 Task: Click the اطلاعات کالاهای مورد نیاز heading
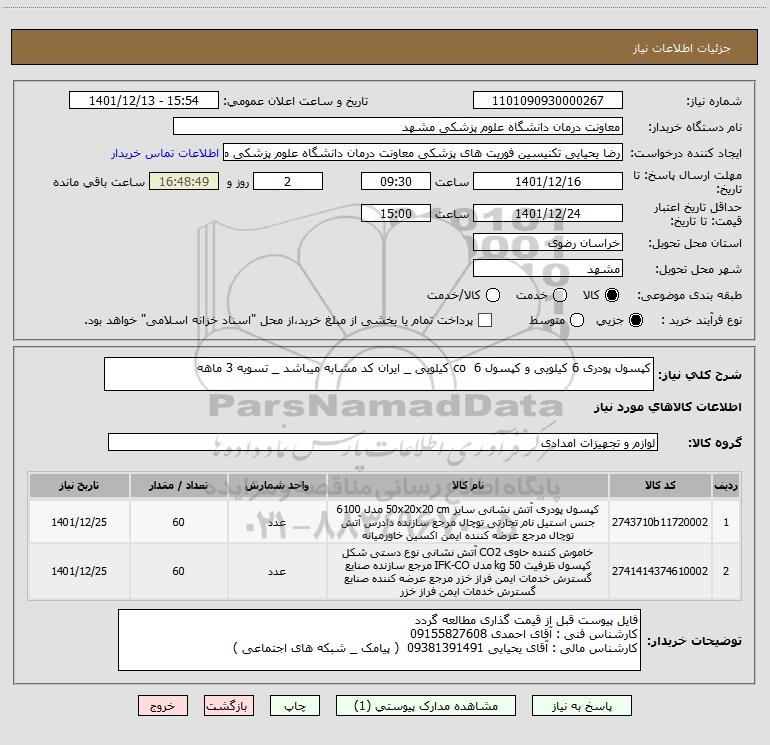(668, 407)
